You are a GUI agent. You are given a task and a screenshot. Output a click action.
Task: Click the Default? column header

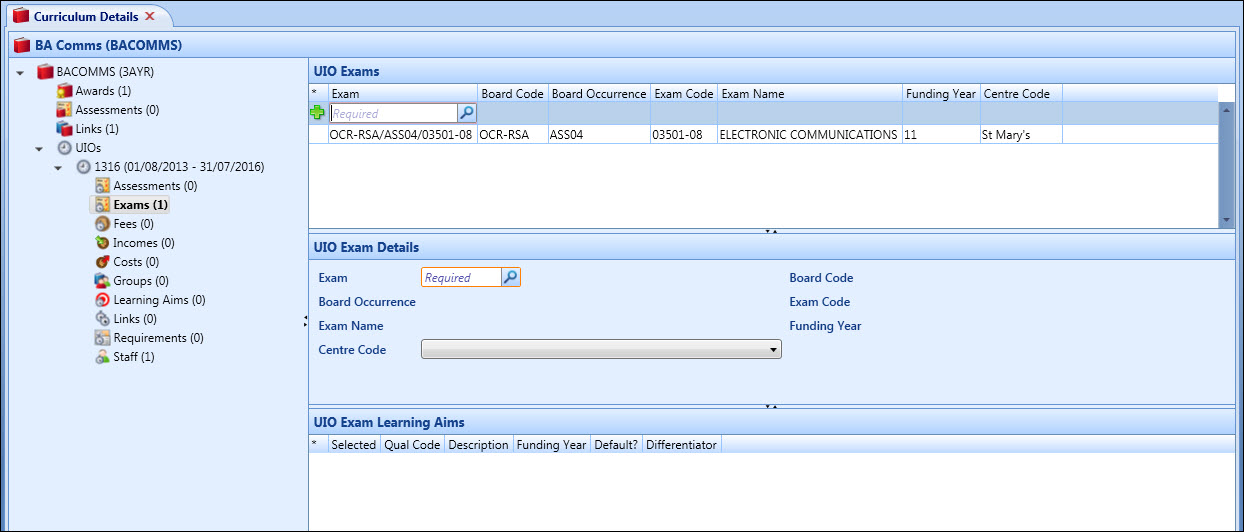click(x=616, y=445)
